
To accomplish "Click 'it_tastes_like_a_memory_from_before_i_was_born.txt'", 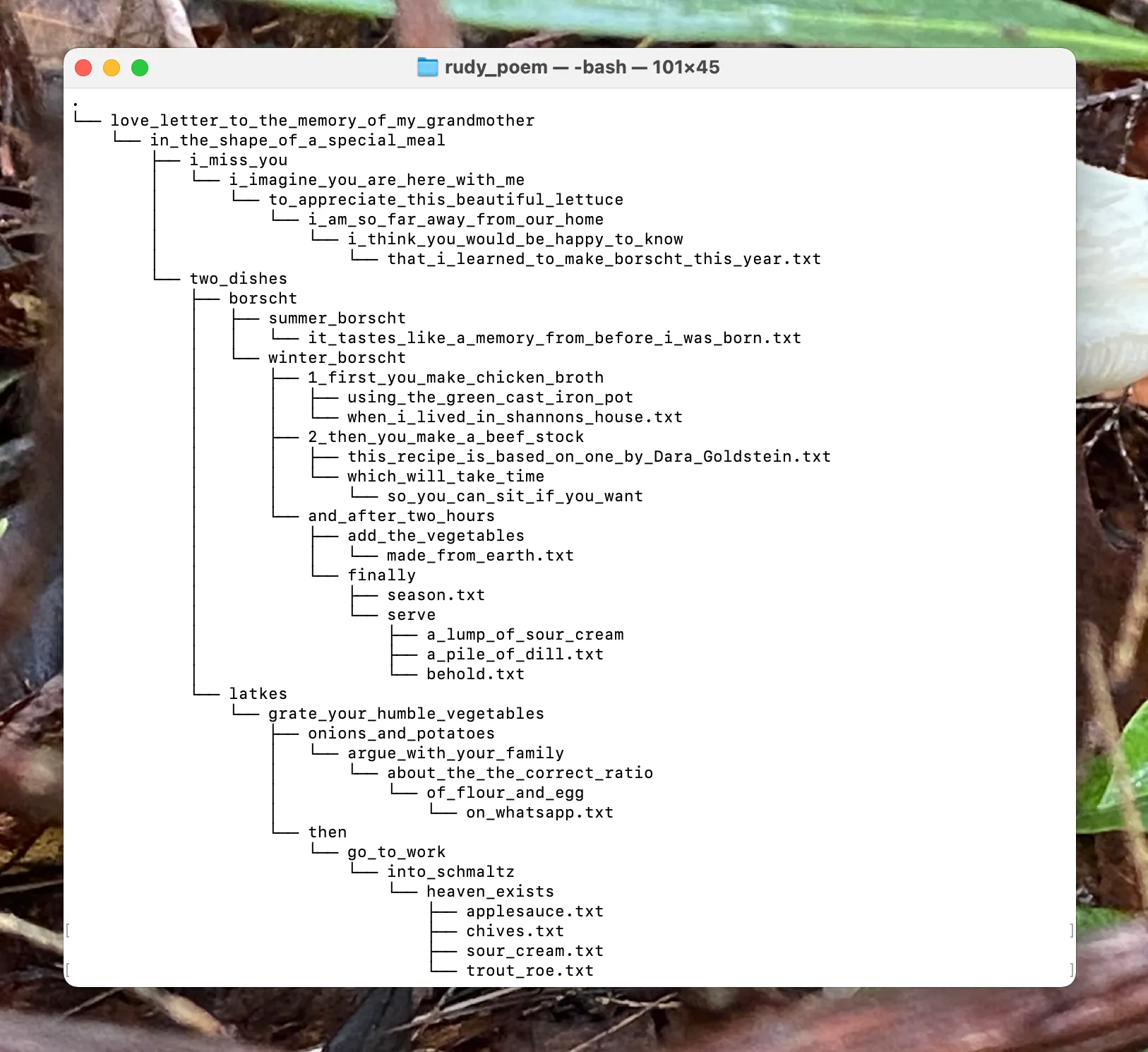I will (554, 338).
